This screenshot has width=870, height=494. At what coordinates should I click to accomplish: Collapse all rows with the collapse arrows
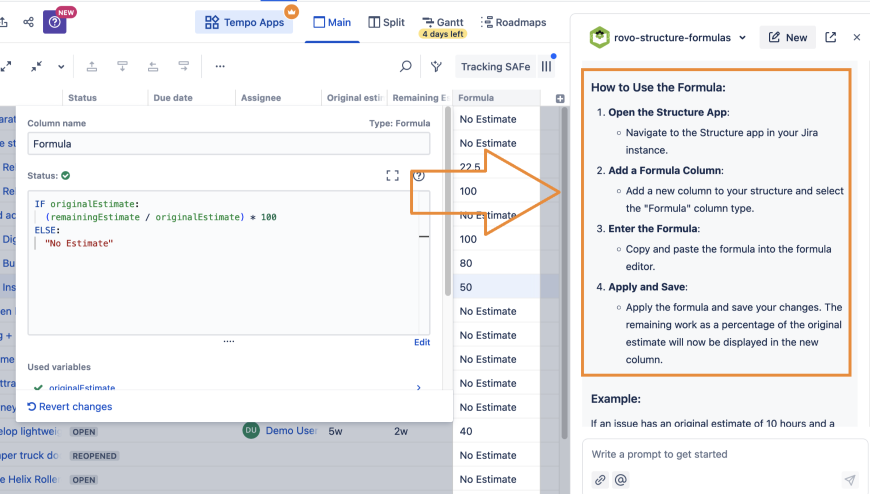click(37, 67)
